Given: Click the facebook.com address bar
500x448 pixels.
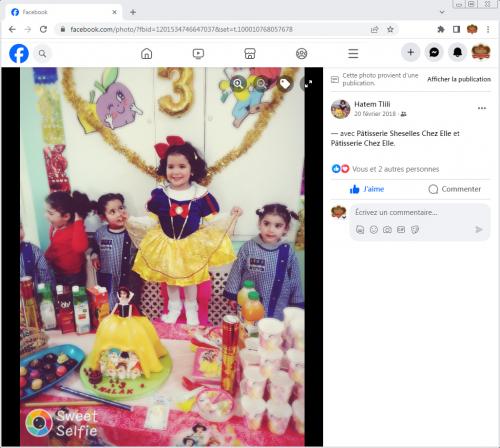Looking at the screenshot, I should [213, 29].
